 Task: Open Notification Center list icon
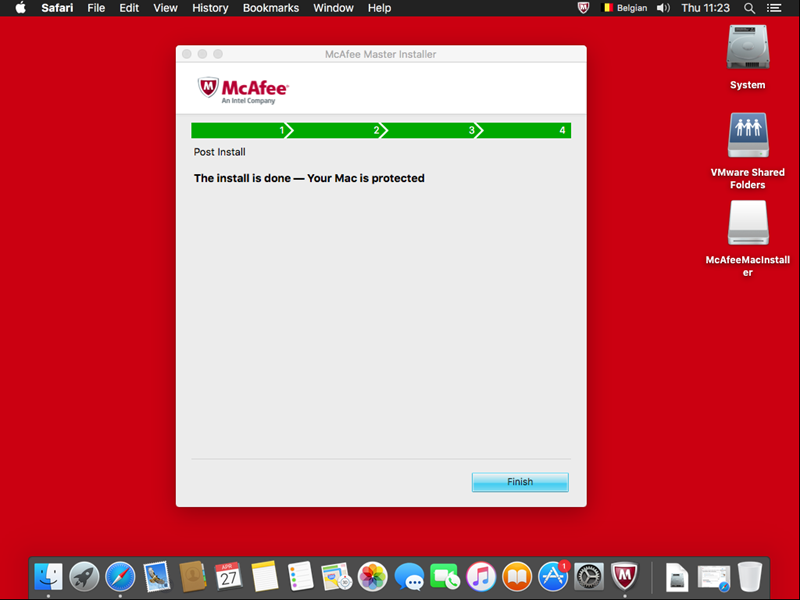[x=774, y=8]
